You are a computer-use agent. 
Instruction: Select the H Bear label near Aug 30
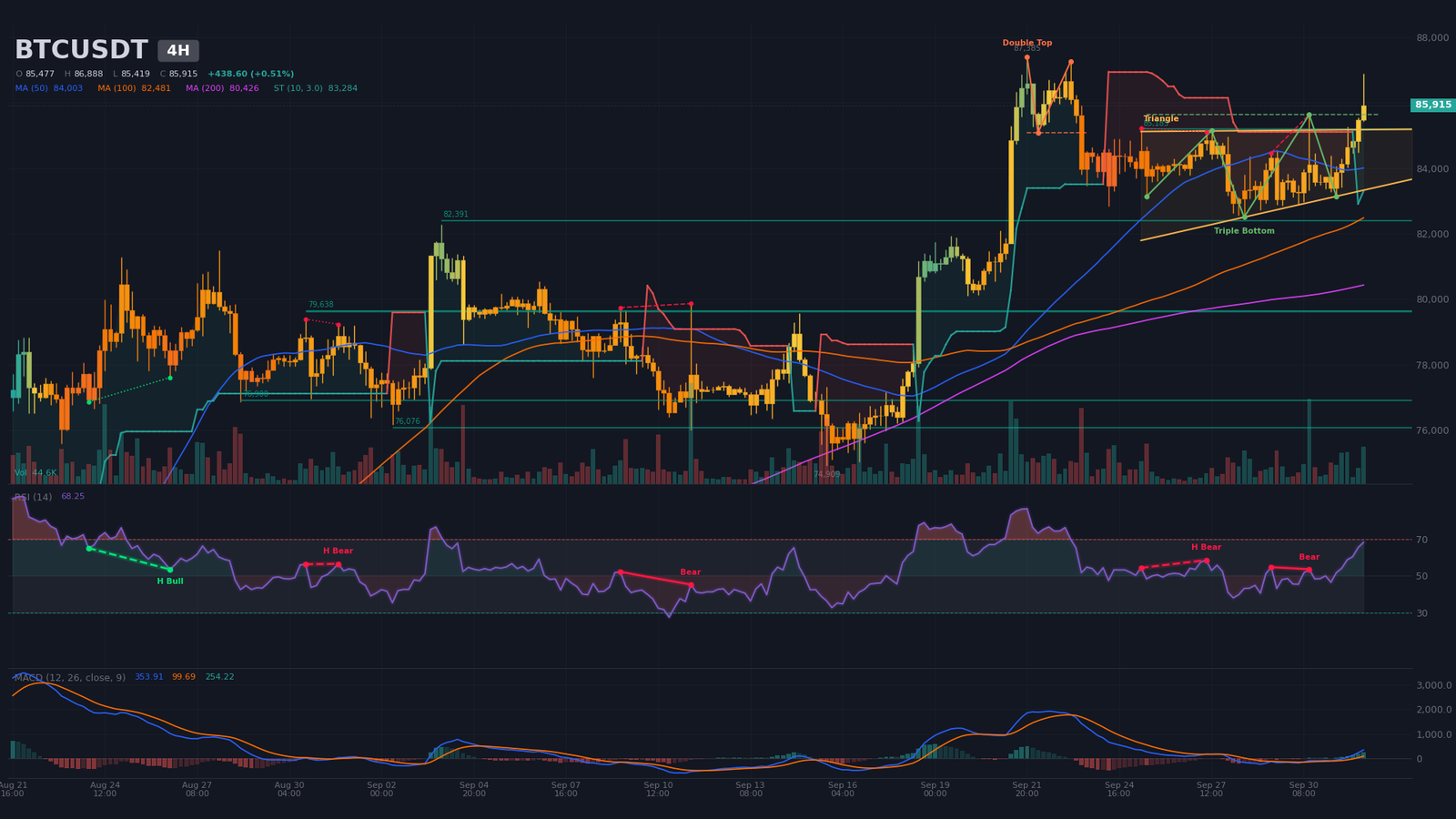[x=338, y=551]
